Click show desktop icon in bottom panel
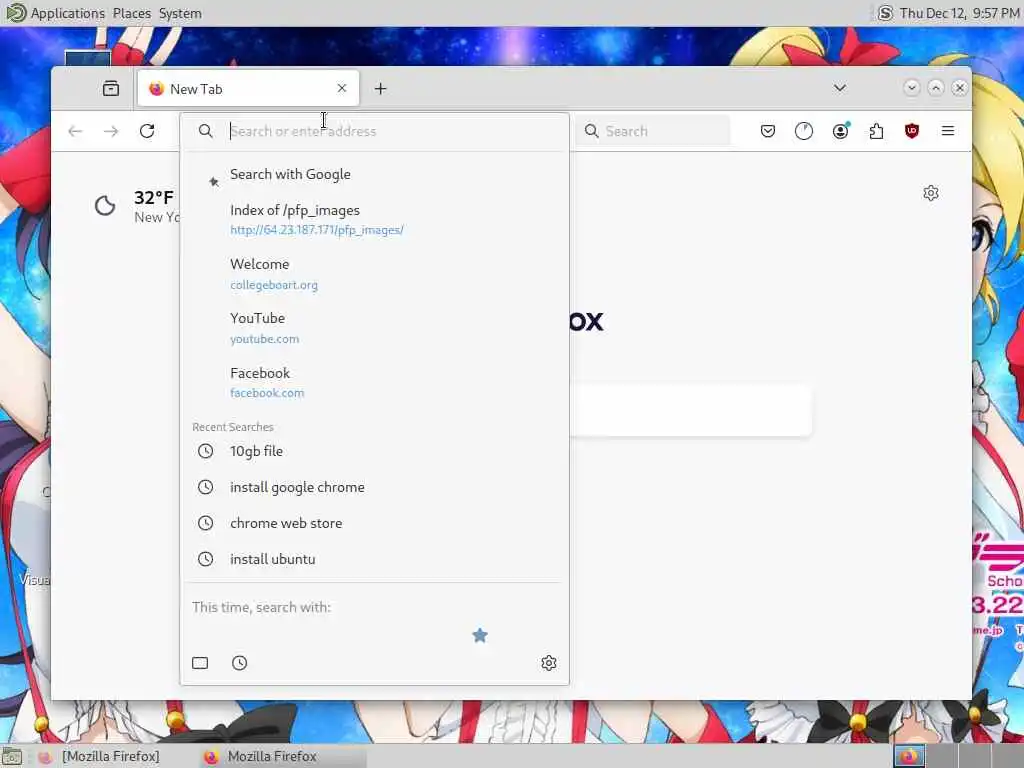This screenshot has width=1024, height=768. pos(12,757)
